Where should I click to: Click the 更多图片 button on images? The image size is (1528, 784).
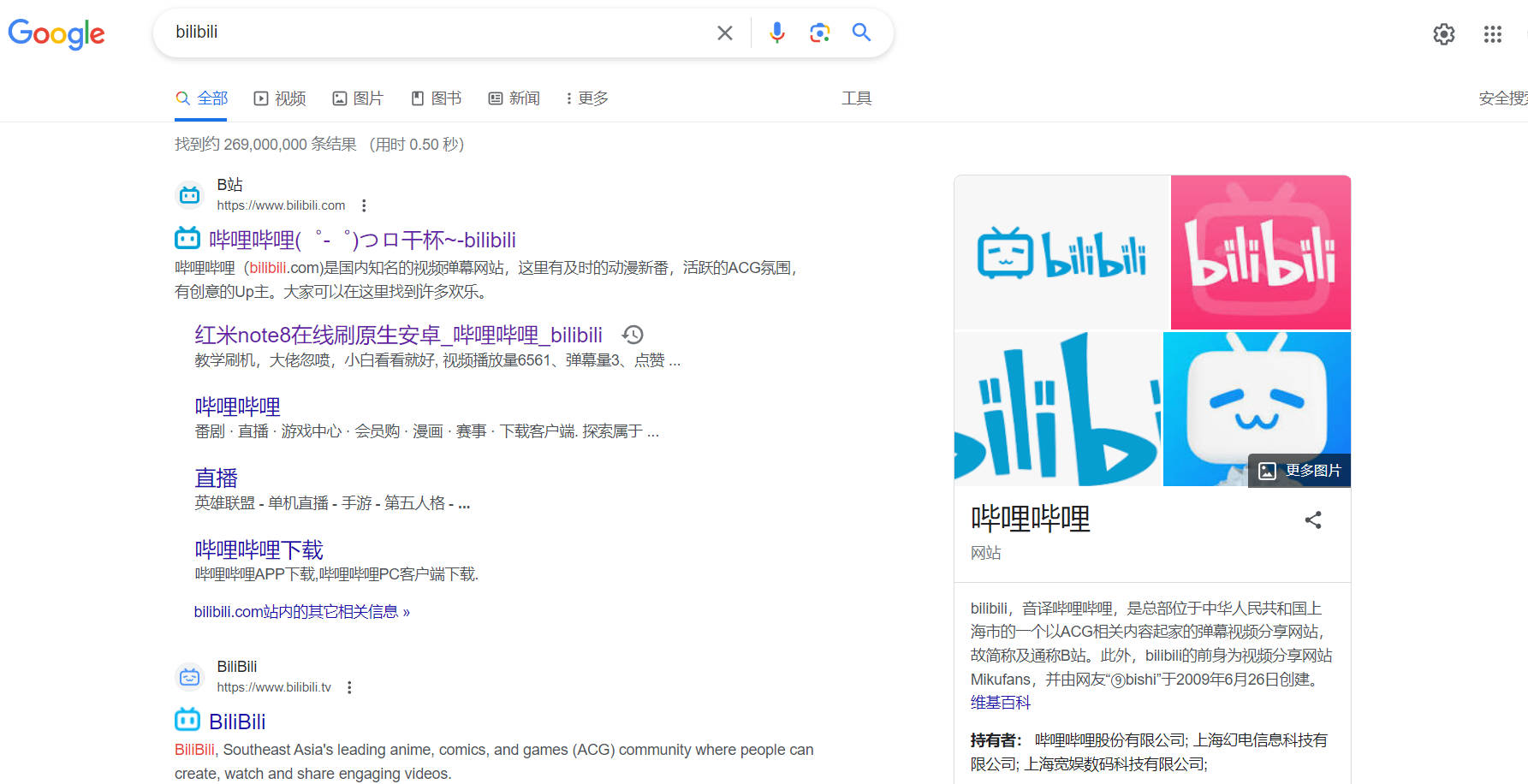pyautogui.click(x=1299, y=471)
